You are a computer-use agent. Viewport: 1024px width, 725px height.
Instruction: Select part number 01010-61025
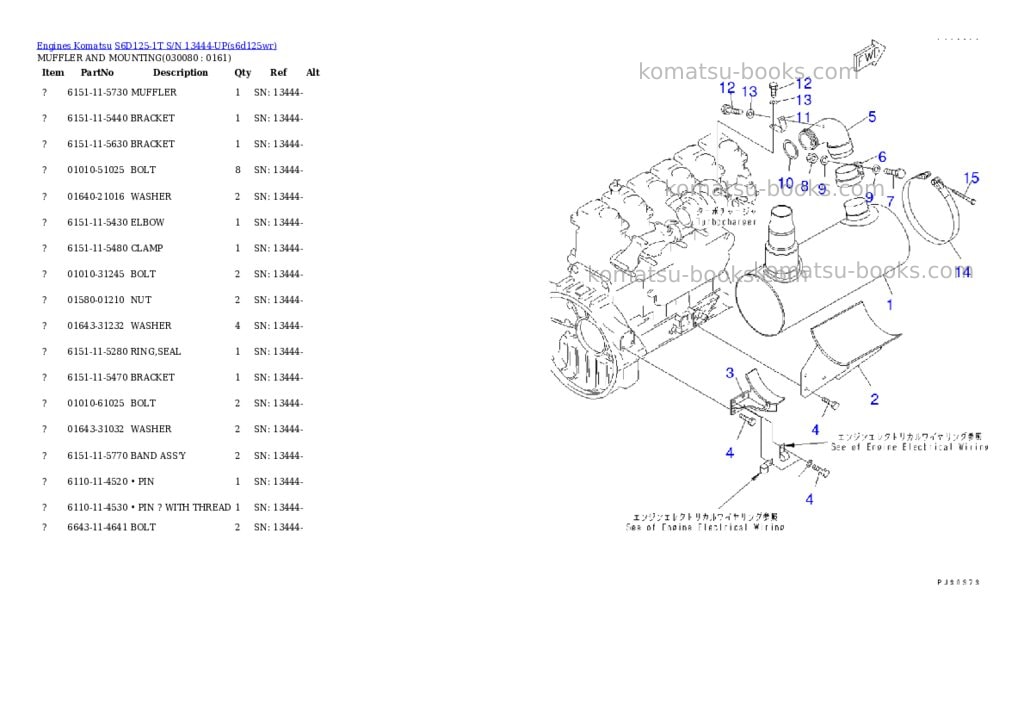point(95,403)
